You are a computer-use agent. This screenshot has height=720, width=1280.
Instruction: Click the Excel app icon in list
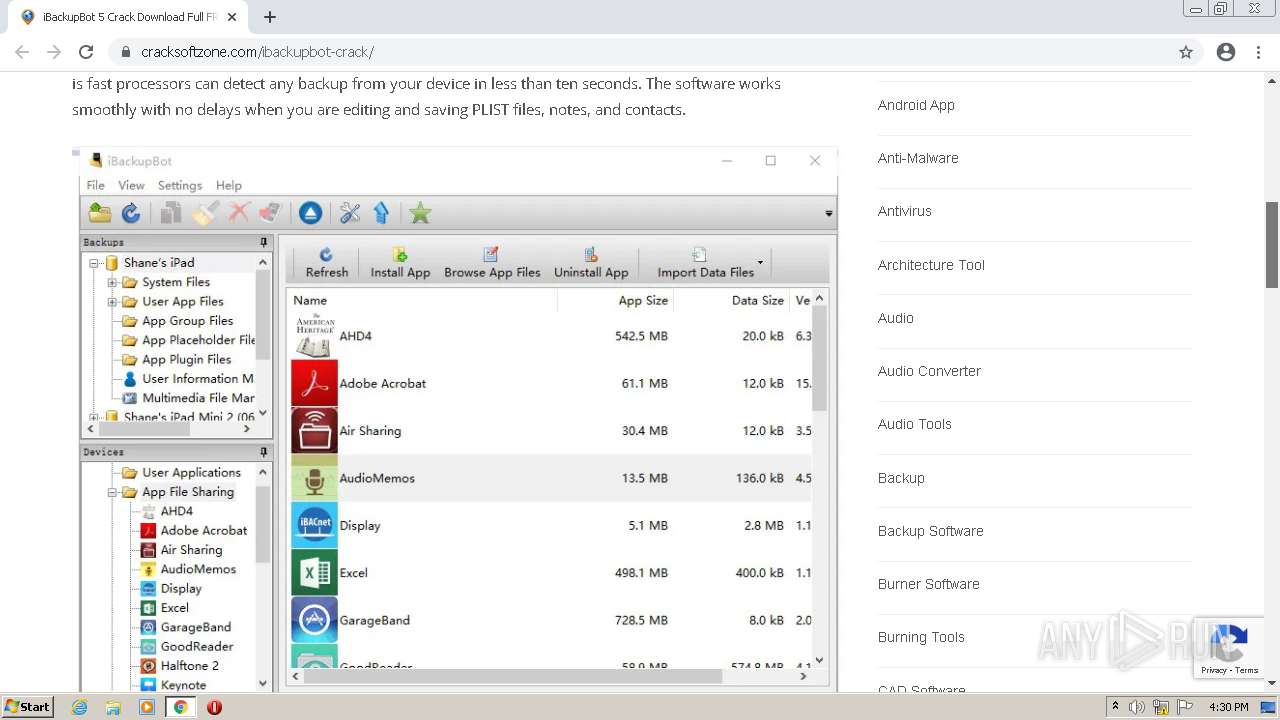314,573
